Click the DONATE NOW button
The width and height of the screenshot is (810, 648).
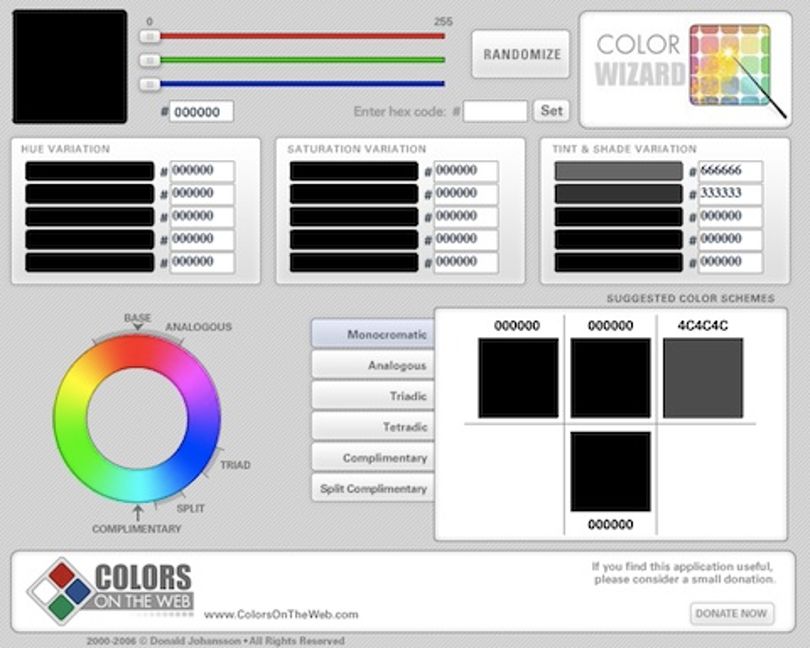click(x=731, y=613)
